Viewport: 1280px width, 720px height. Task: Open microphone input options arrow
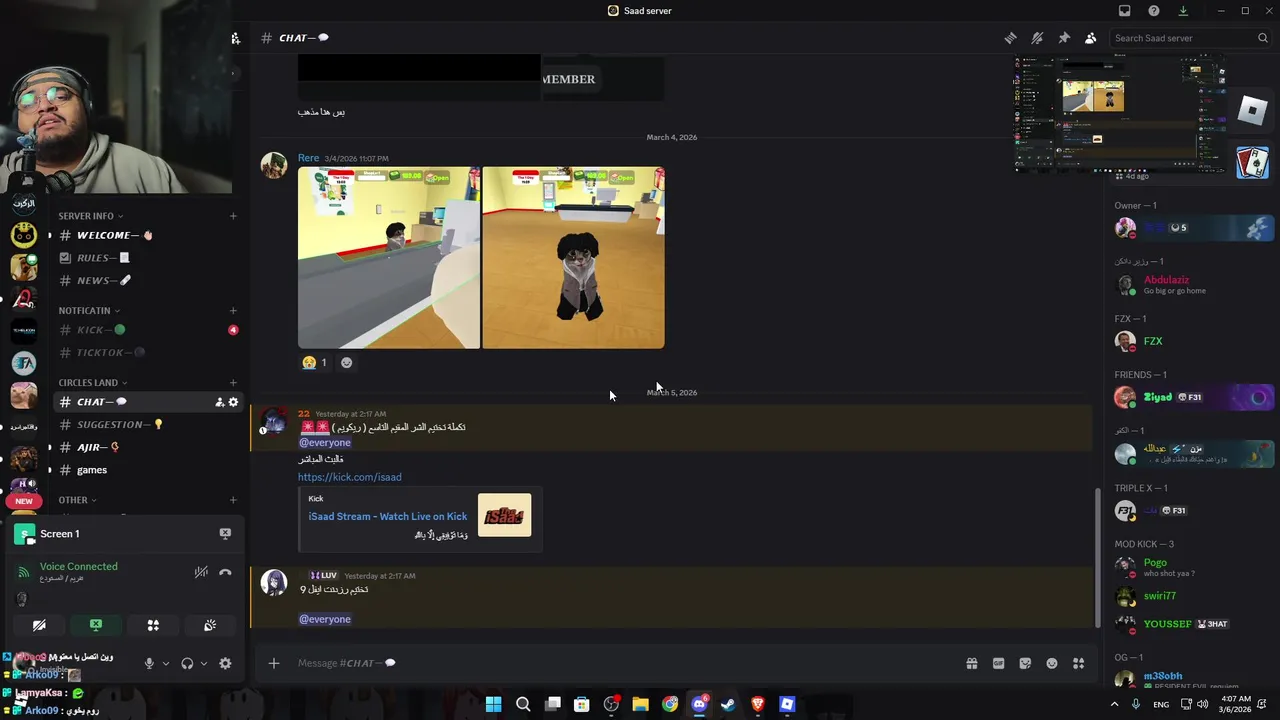point(166,663)
